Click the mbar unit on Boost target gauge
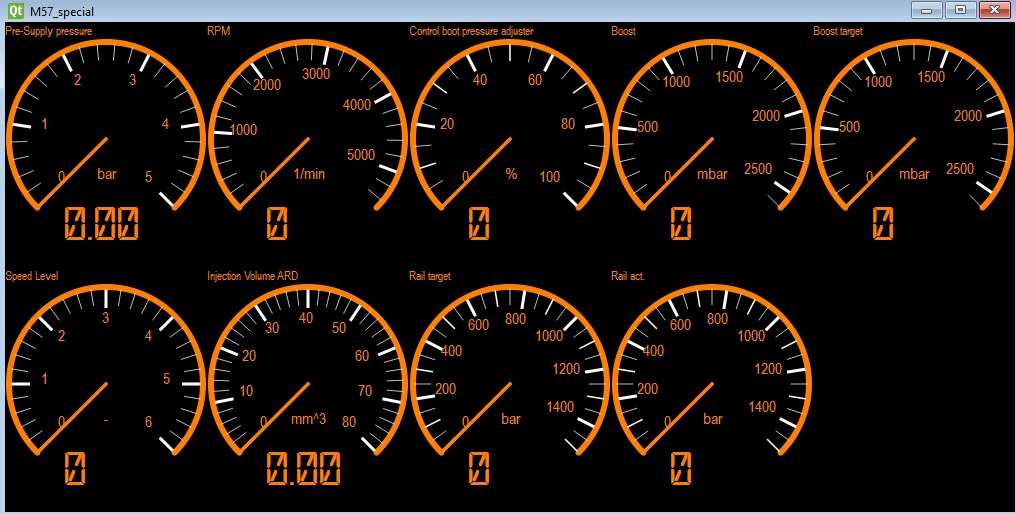This screenshot has width=1016, height=513. [914, 174]
